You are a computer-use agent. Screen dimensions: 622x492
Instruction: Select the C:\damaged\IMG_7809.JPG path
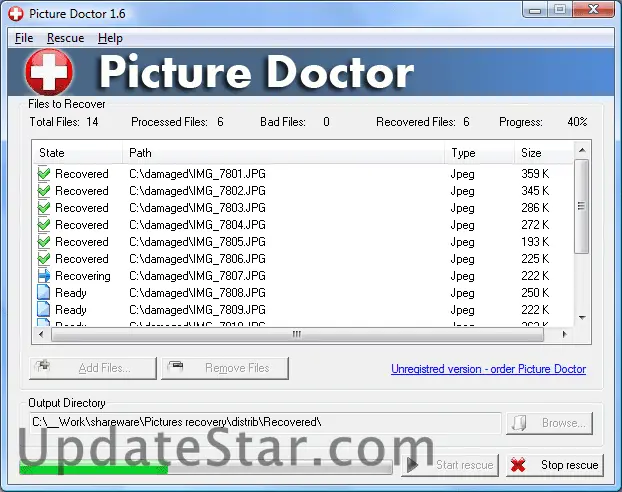(x=197, y=310)
